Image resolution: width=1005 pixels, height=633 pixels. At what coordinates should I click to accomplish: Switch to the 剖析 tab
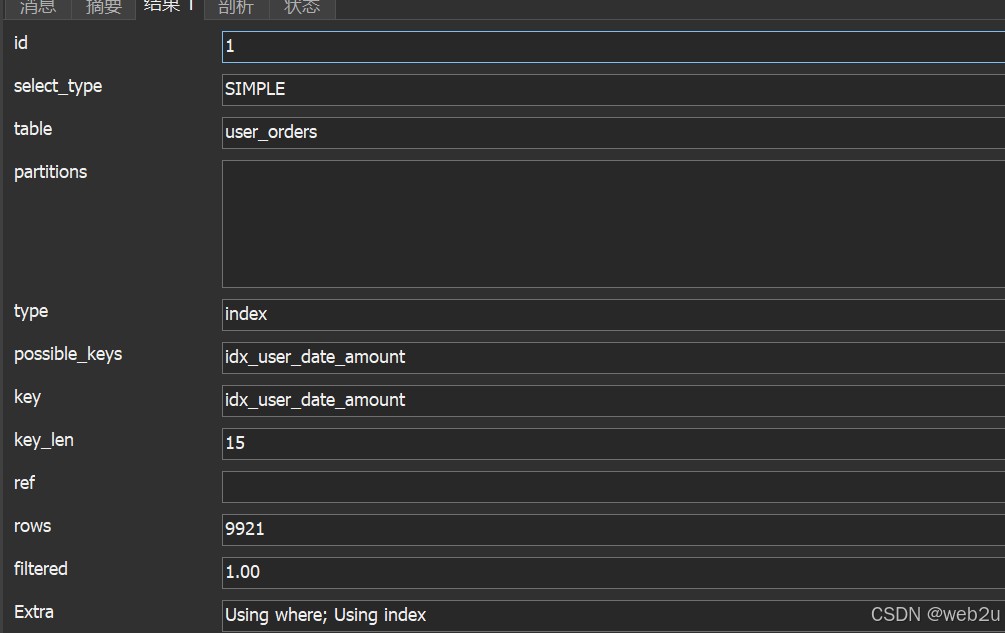[236, 8]
